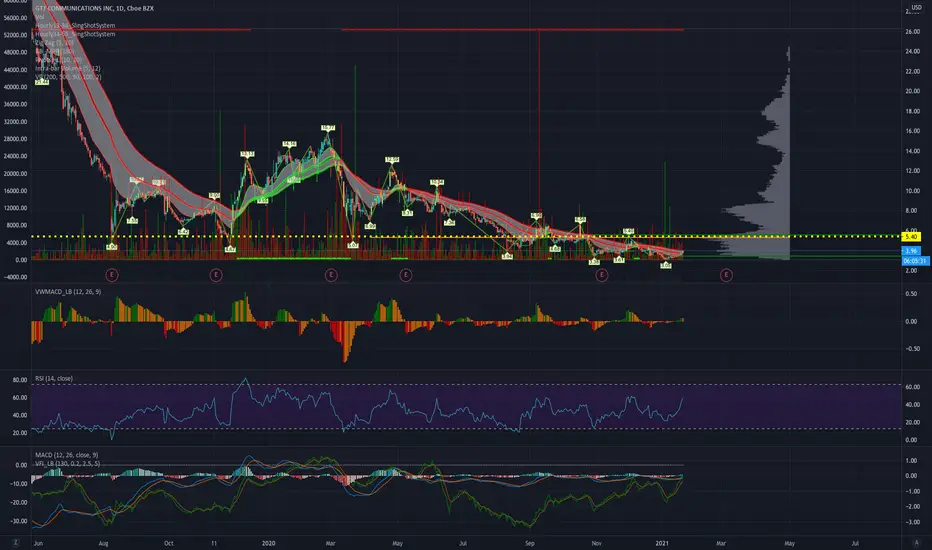Click the earnings E marker above Aug
The width and height of the screenshot is (932, 550).
[111, 275]
